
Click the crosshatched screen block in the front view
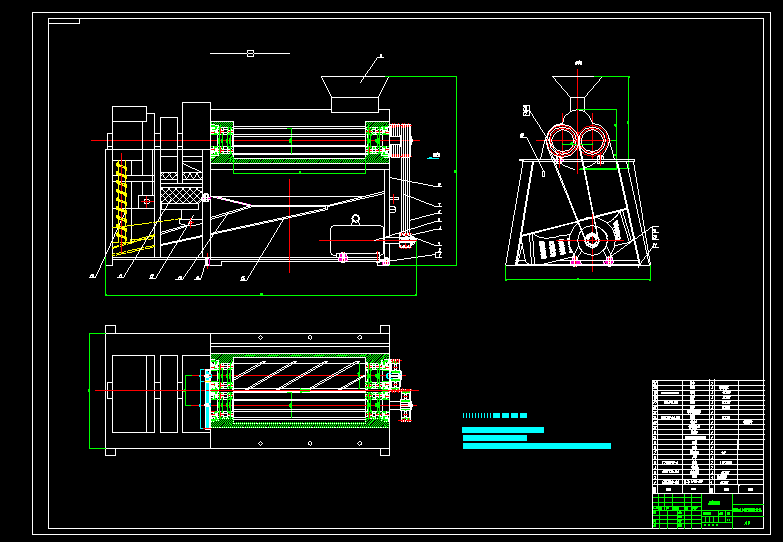click(181, 194)
